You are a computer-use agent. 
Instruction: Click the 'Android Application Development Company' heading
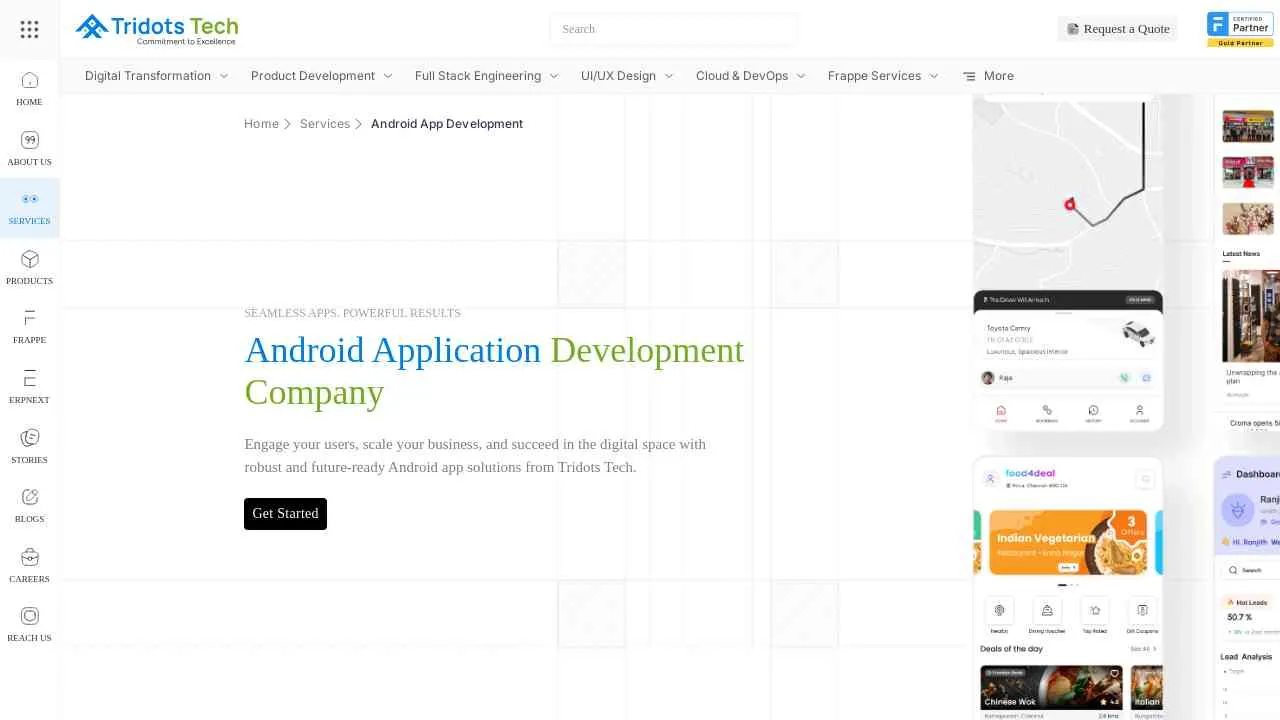(x=494, y=371)
